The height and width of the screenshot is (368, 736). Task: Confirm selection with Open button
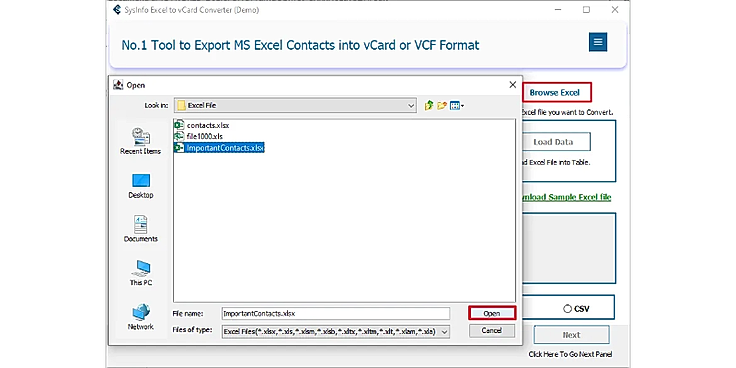tap(492, 313)
